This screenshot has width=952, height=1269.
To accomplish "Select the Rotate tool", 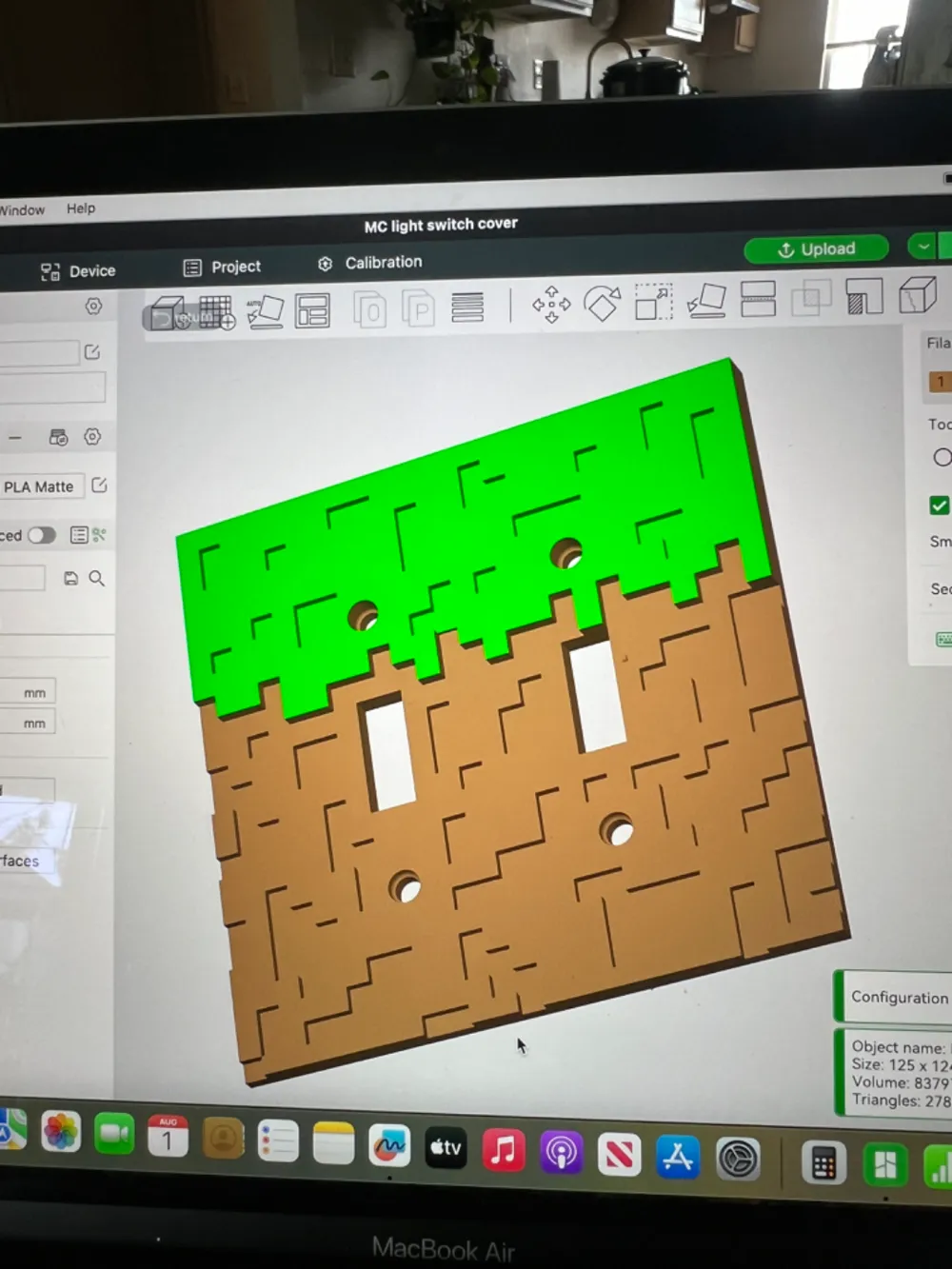I will (602, 304).
